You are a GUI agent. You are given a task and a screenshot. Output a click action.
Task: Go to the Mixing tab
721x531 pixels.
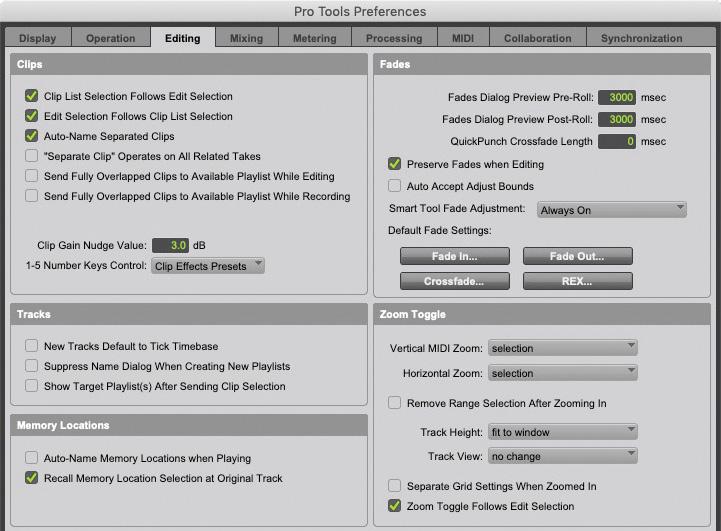(x=246, y=38)
